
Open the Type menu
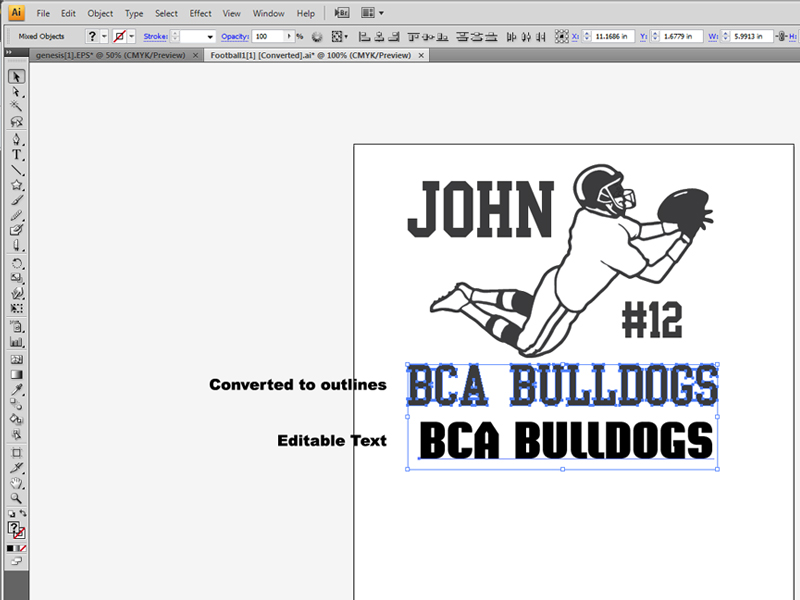[x=134, y=13]
